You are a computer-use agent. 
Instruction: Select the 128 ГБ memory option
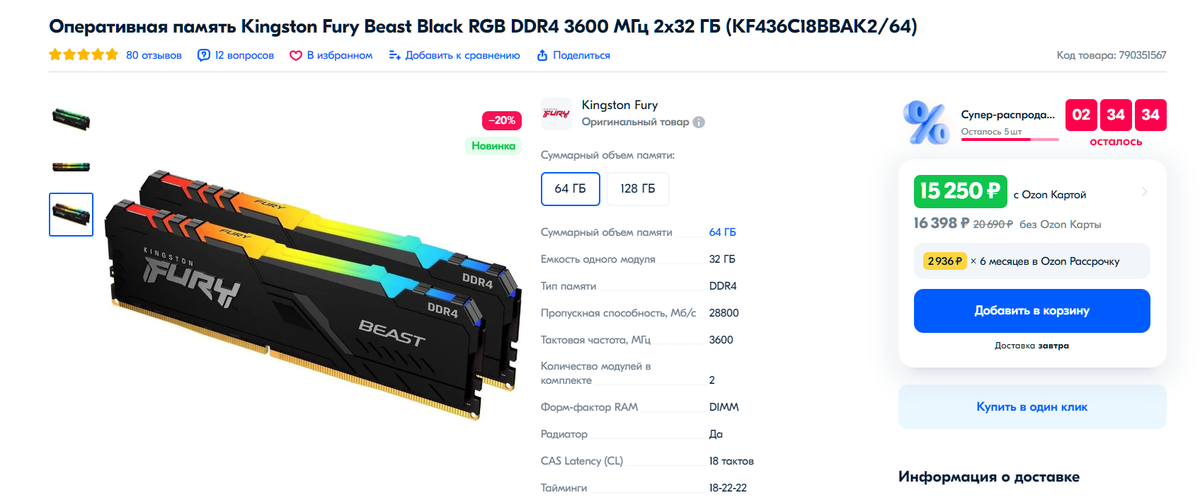point(638,189)
